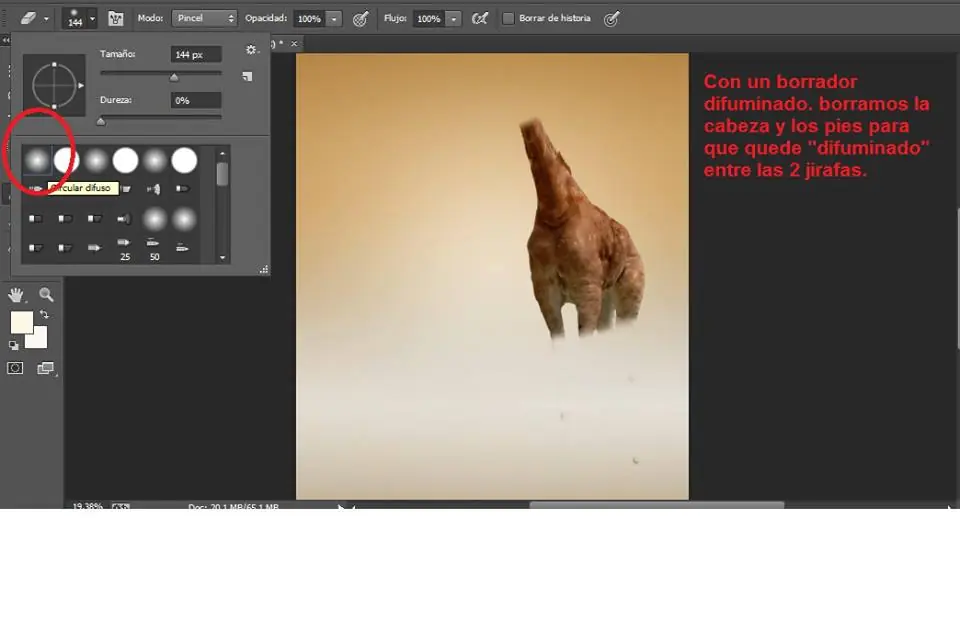Collapse the tools panel double arrows
960x621 pixels.
click(6, 40)
